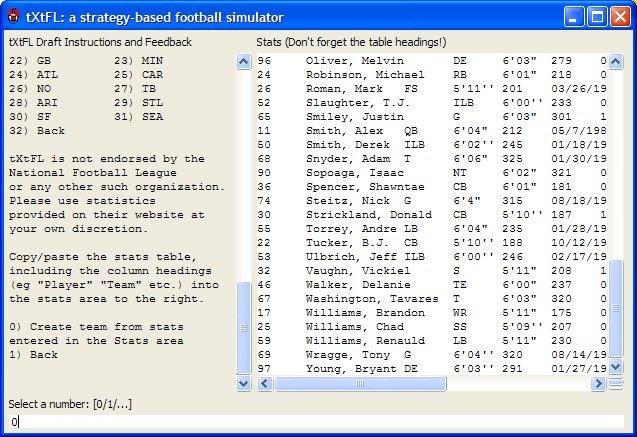Click the 'Oliver, Melvin' line in stats area
Screen dimensions: 637x437
350,60
